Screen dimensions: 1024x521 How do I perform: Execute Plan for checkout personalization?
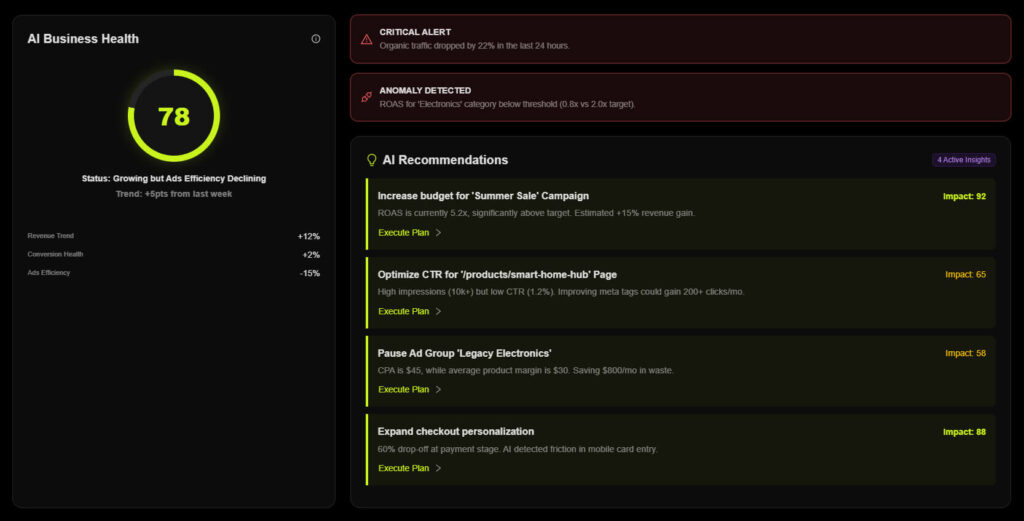point(403,468)
